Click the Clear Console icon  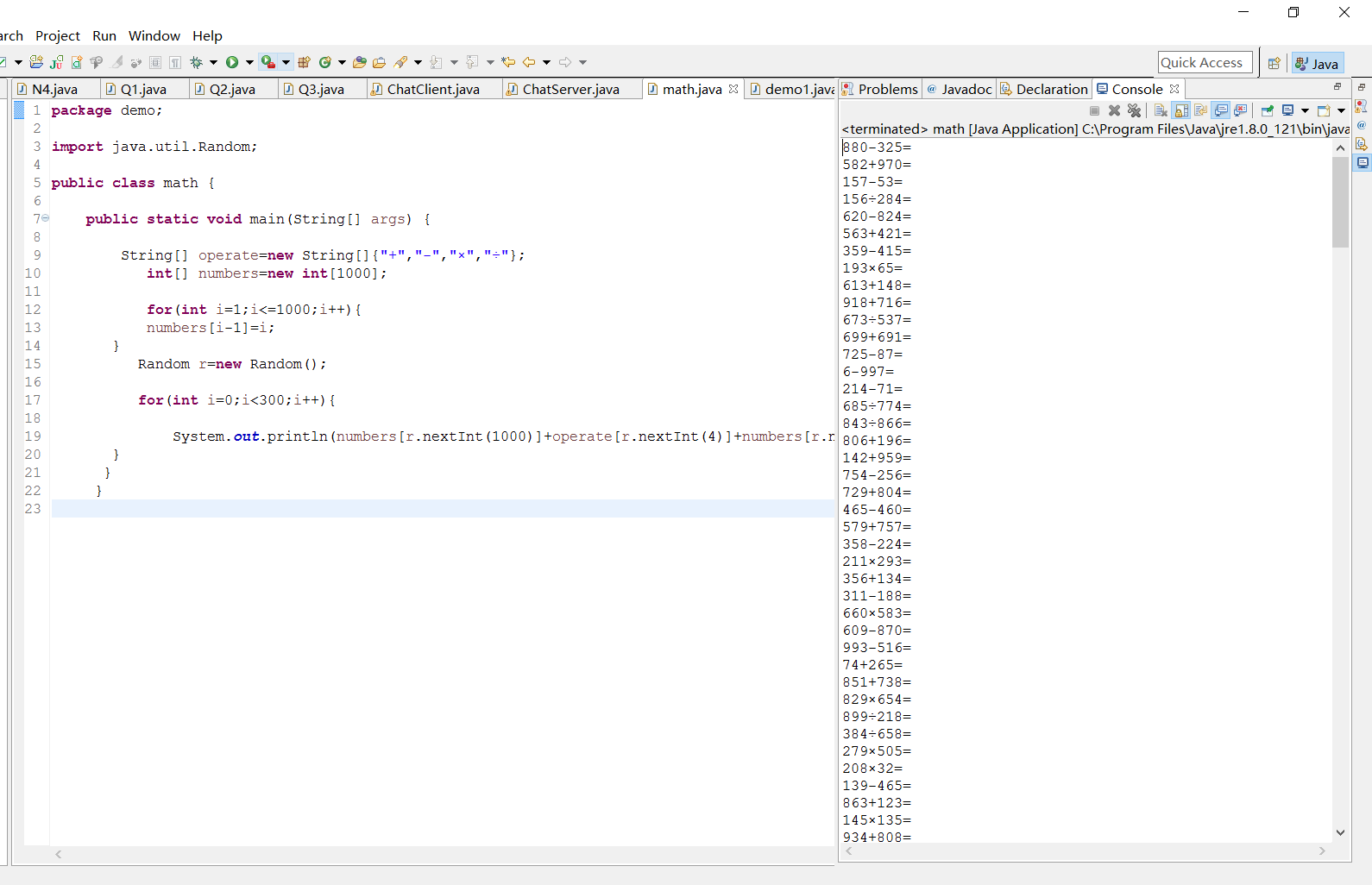pos(1161,110)
